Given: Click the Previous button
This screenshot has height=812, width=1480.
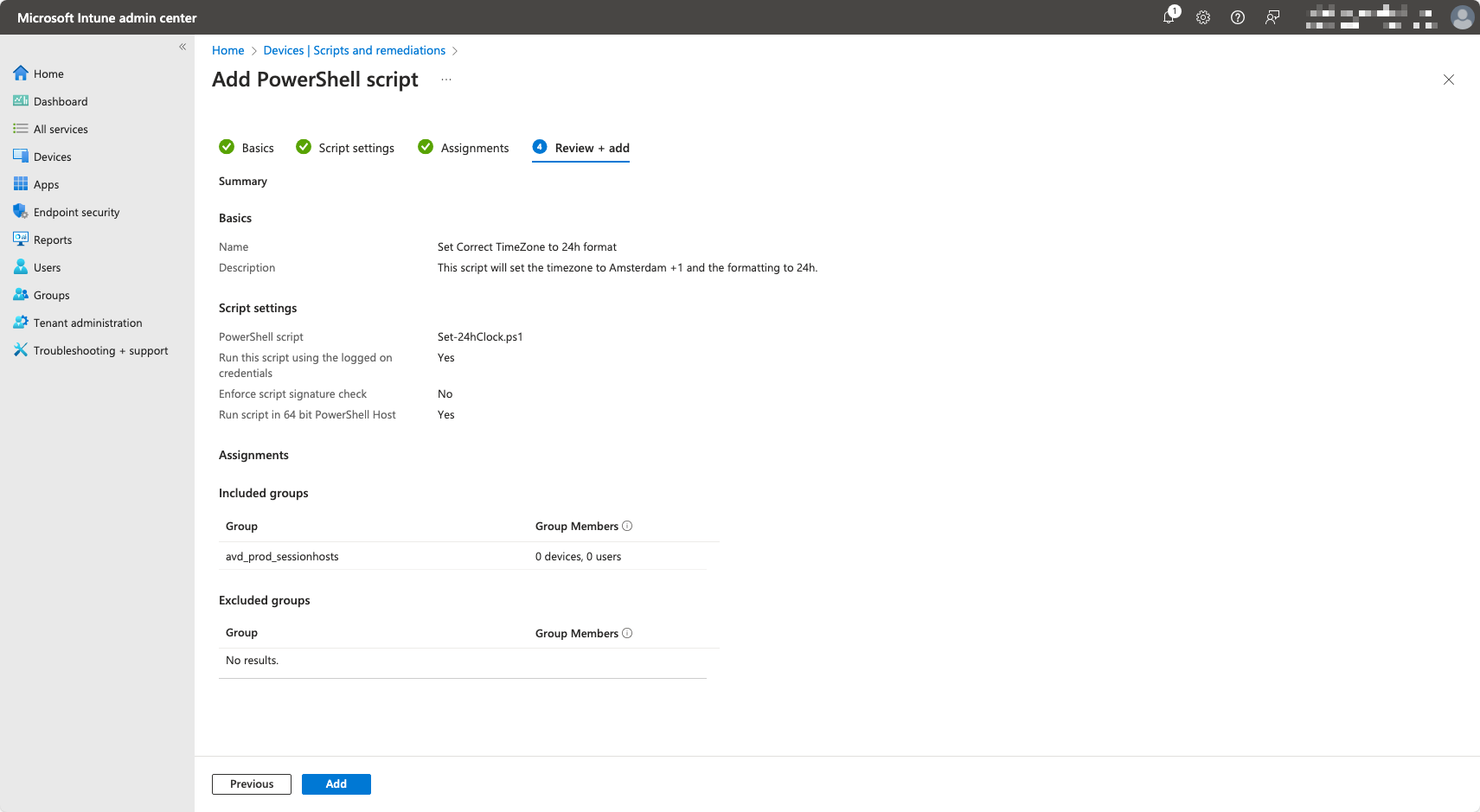Looking at the screenshot, I should (251, 783).
